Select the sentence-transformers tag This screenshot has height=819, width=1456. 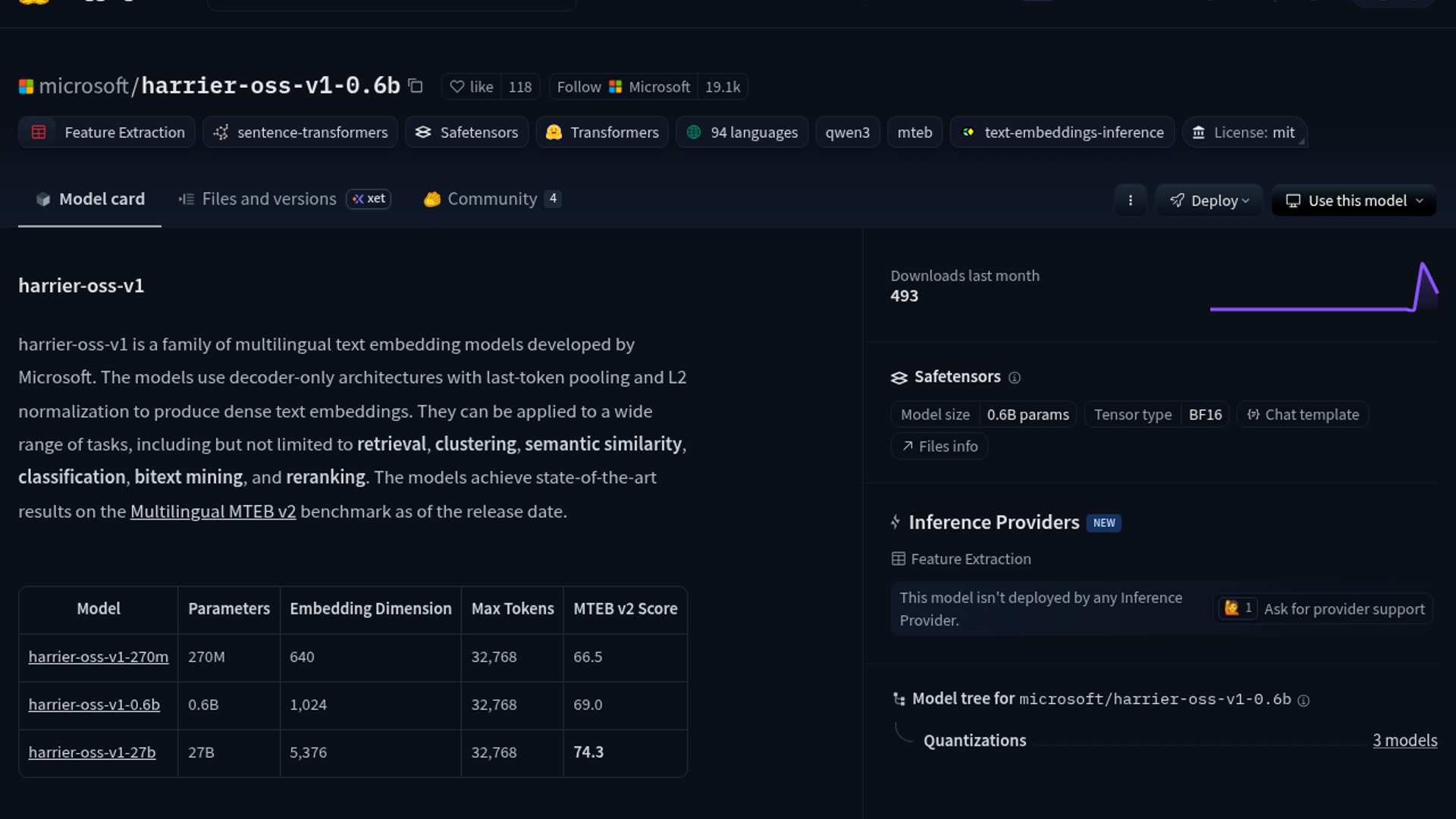click(x=300, y=132)
